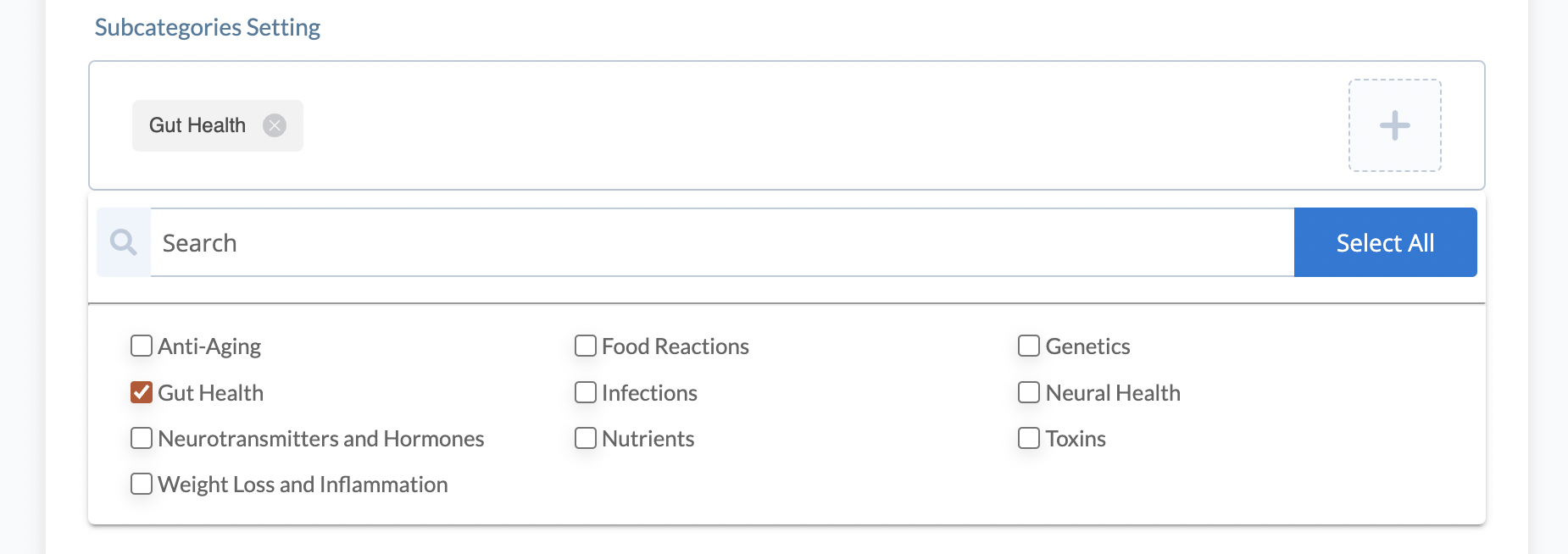Select the Food Reactions checkbox
The image size is (1568, 554).
[x=586, y=346]
